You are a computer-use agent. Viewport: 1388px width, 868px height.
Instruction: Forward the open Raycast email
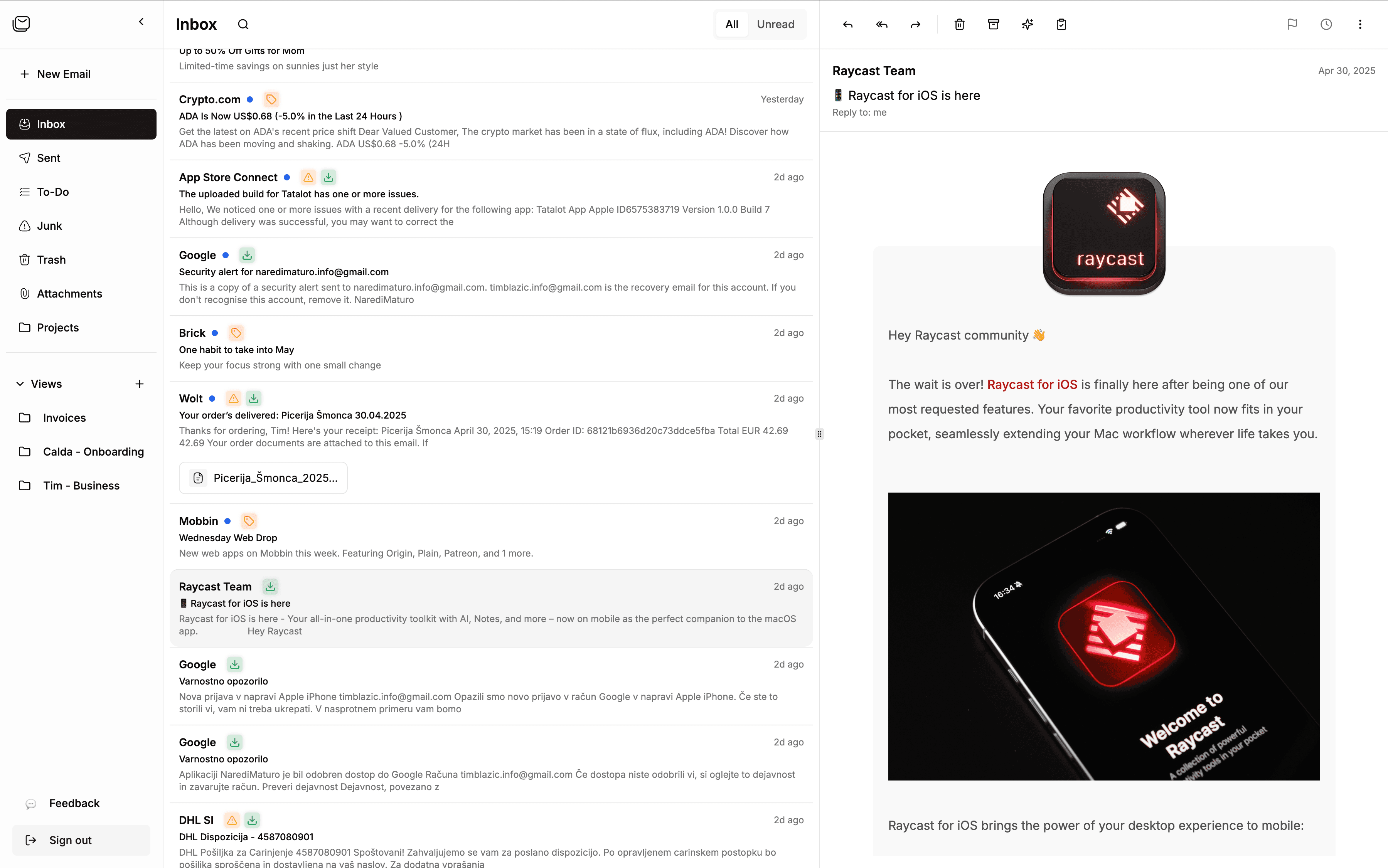(915, 24)
